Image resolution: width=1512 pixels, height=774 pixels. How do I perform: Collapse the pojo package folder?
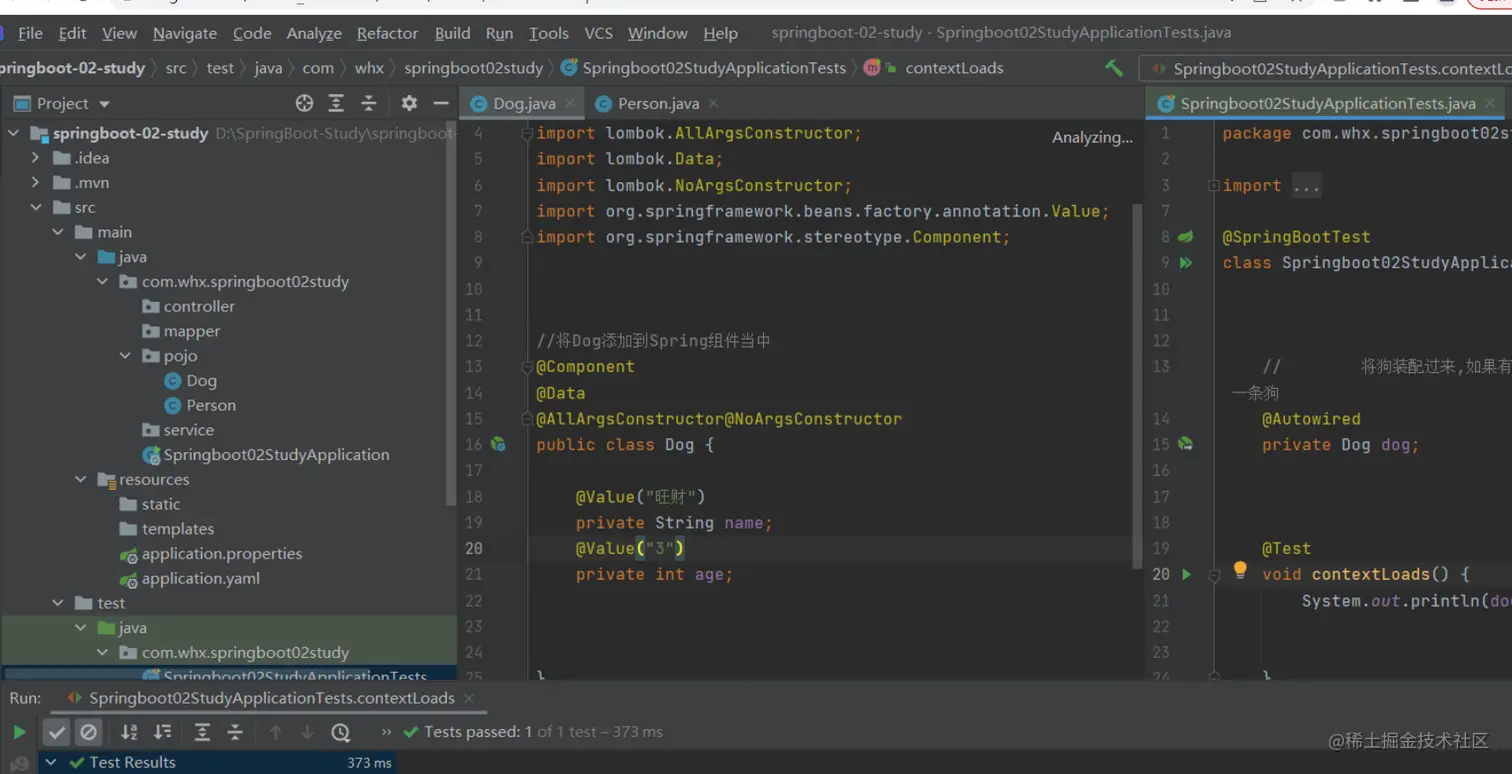click(125, 356)
